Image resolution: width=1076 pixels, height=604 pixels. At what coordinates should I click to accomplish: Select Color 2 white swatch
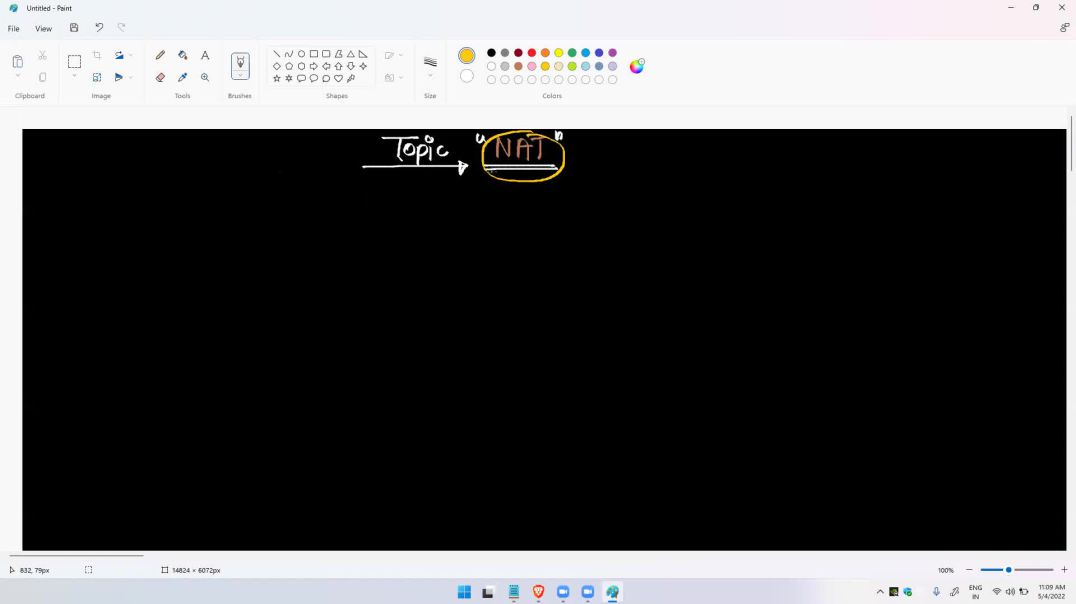click(x=467, y=76)
